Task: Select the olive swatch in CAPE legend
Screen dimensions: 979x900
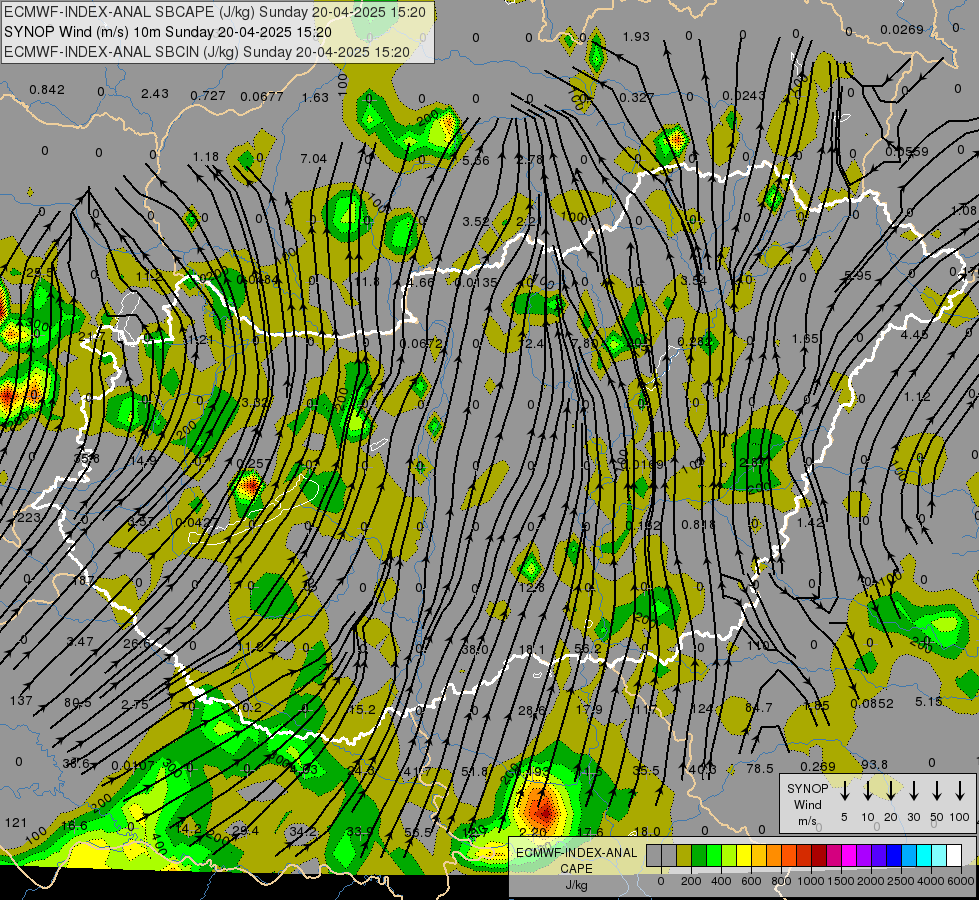Action: (x=684, y=856)
